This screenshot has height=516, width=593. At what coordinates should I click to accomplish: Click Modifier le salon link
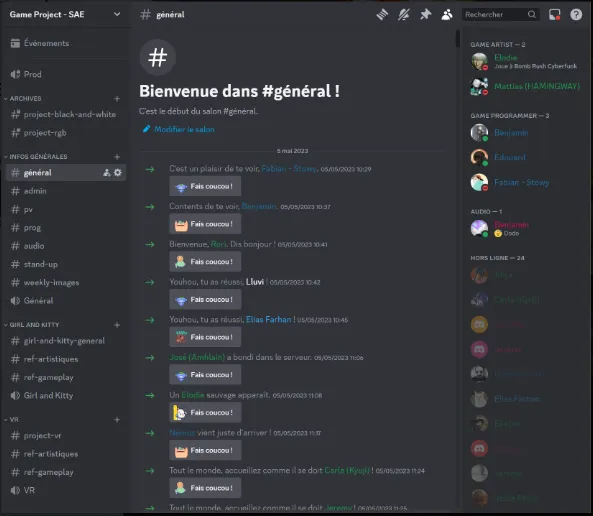pyautogui.click(x=179, y=129)
